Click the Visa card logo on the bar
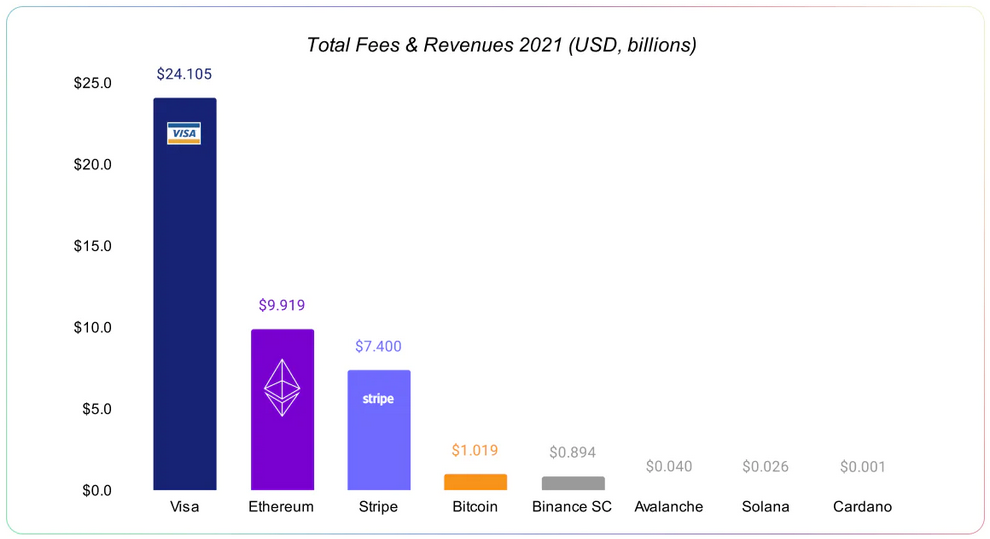 coord(184,133)
